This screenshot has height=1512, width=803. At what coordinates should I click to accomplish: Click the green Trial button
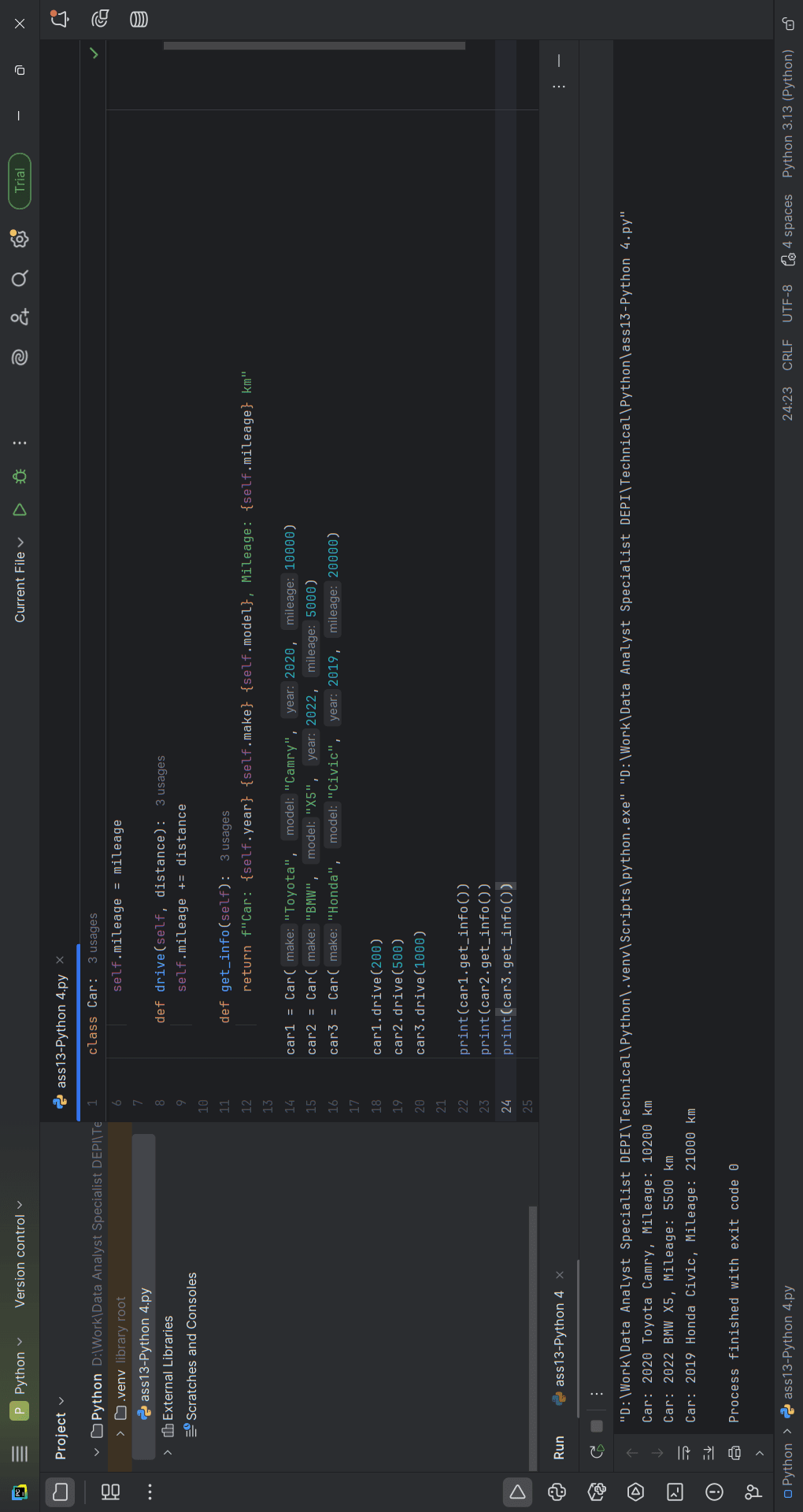tap(20, 180)
